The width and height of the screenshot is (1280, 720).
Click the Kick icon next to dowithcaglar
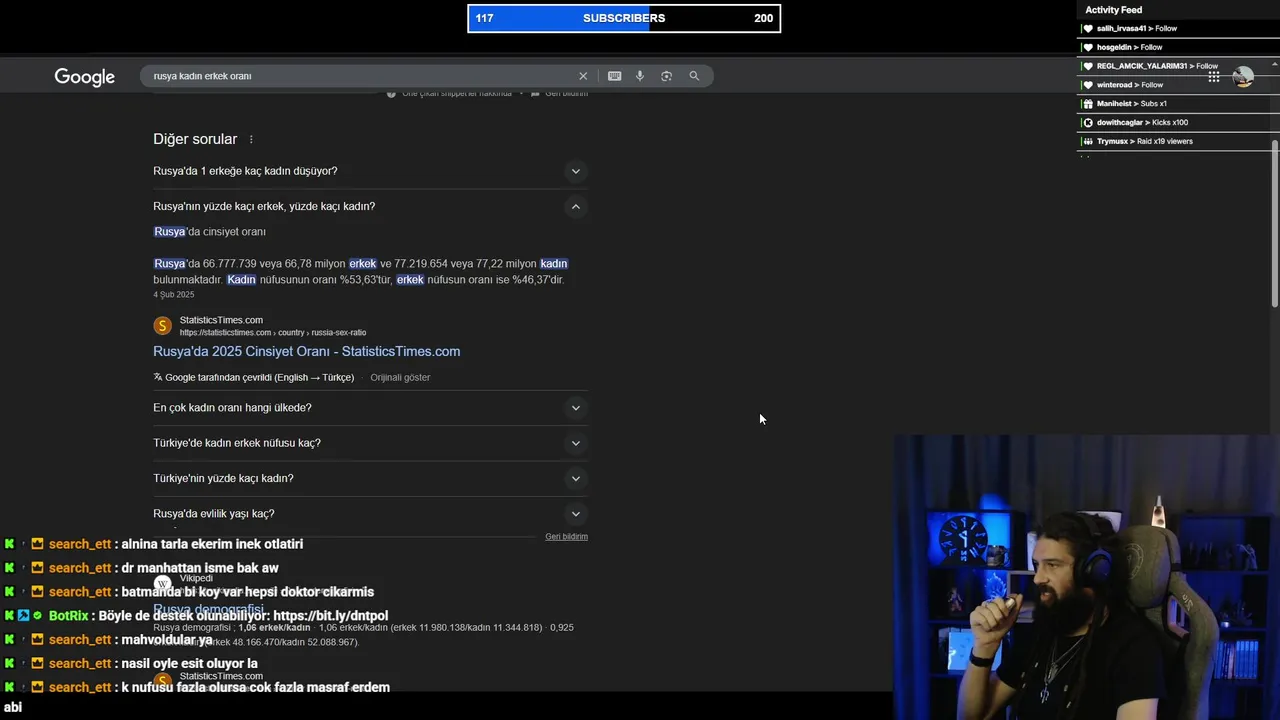tap(1088, 122)
